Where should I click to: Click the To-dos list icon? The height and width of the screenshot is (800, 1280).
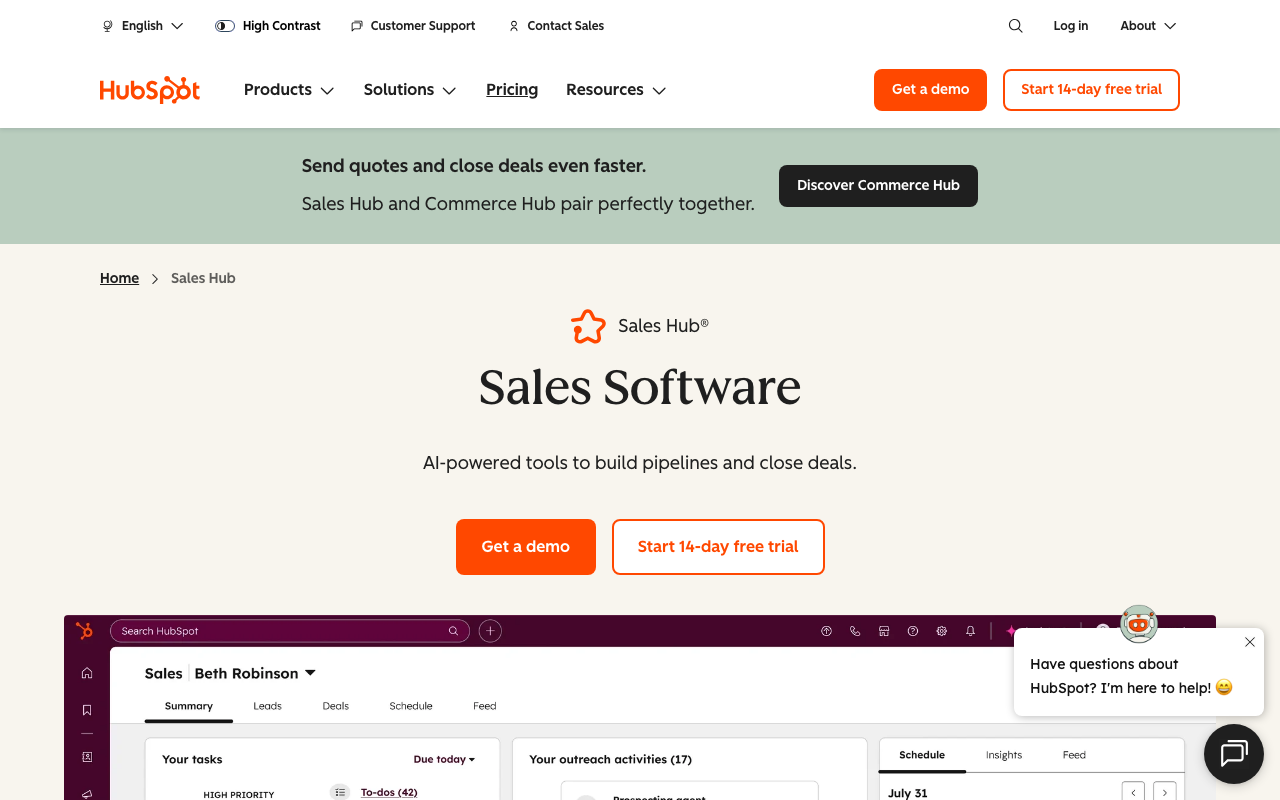[x=340, y=792]
